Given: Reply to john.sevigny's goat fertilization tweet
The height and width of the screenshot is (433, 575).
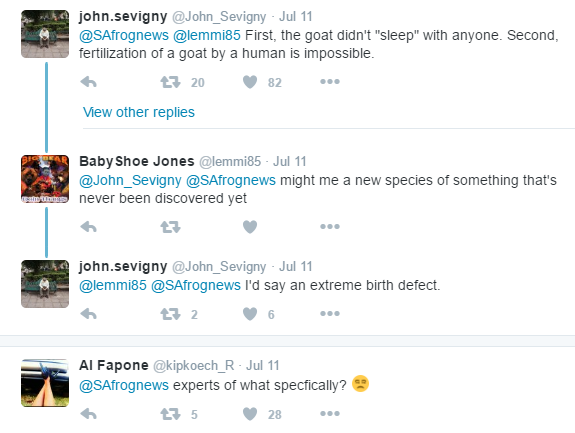Looking at the screenshot, I should [88, 82].
